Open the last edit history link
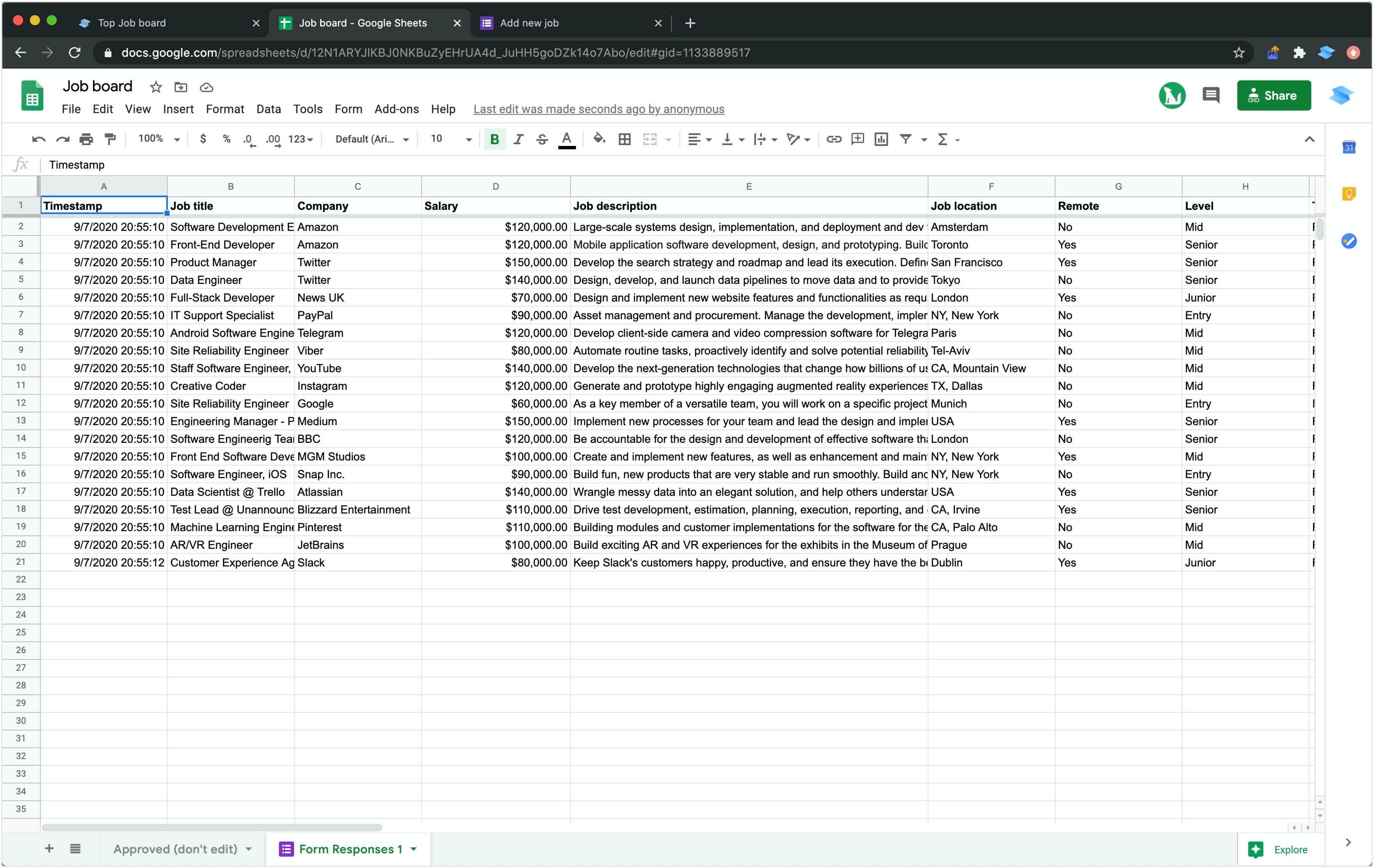This screenshot has height=868, width=1374. point(599,109)
